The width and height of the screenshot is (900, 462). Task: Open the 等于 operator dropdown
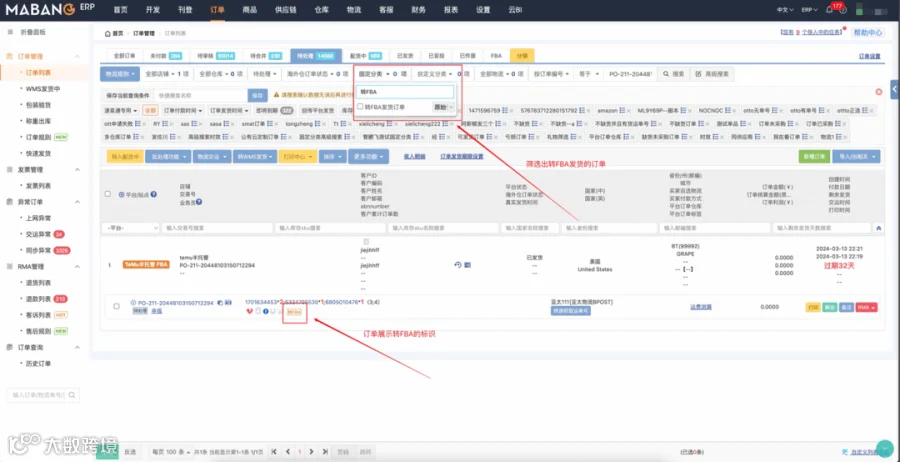click(x=589, y=74)
